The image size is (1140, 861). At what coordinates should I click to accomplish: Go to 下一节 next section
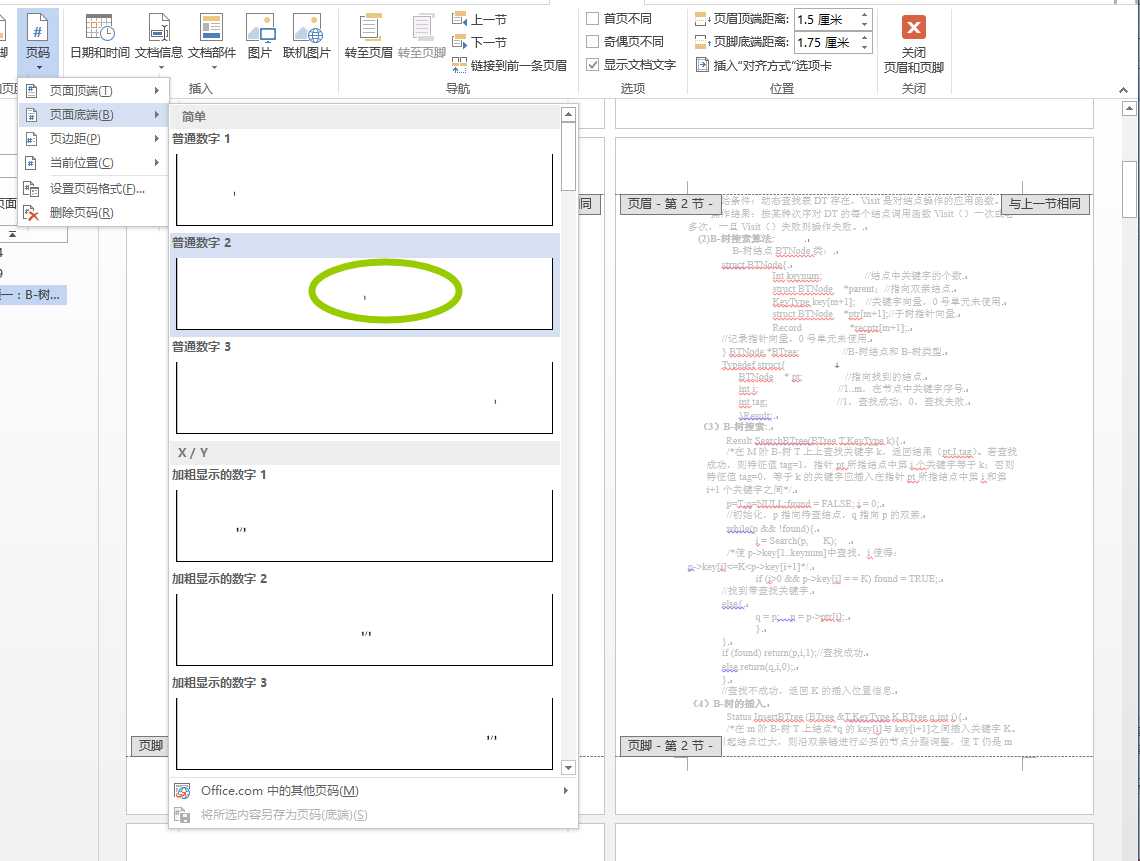click(479, 42)
